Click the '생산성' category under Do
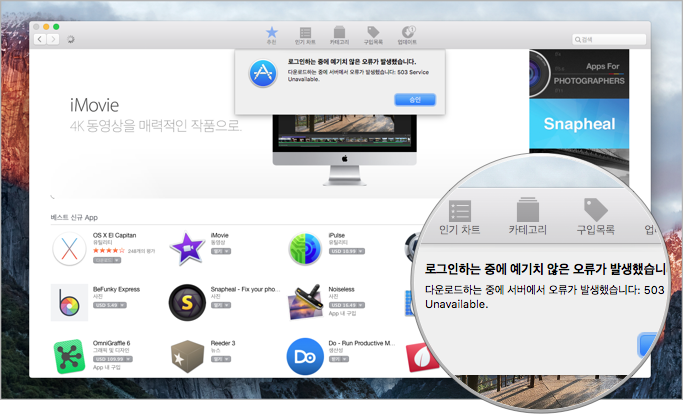 click(335, 350)
